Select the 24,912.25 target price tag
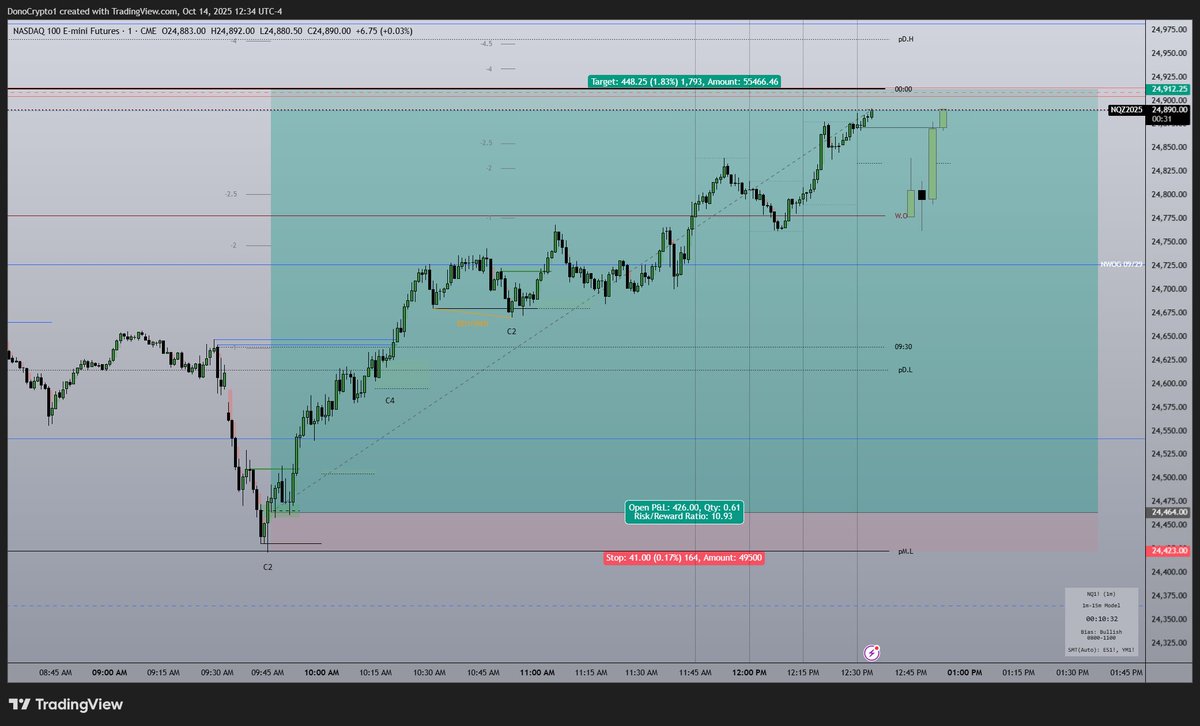Viewport: 1200px width, 726px height. pos(1169,88)
